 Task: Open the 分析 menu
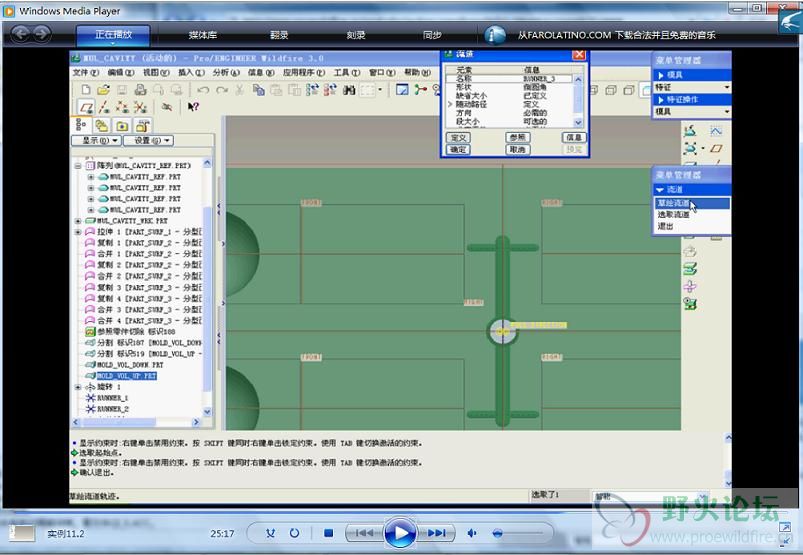tap(226, 73)
